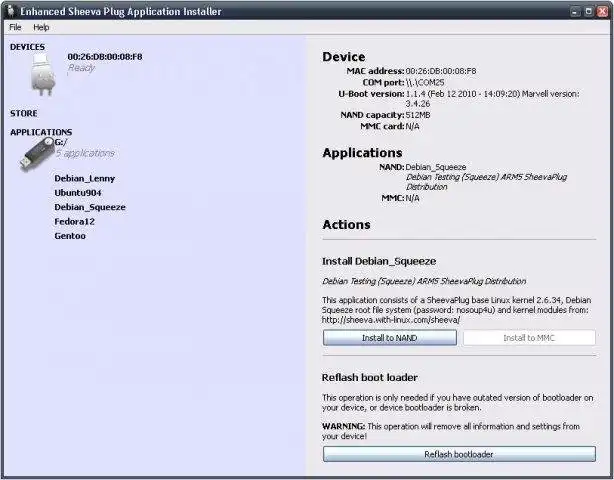Select Gentoo in applications list

coord(70,236)
